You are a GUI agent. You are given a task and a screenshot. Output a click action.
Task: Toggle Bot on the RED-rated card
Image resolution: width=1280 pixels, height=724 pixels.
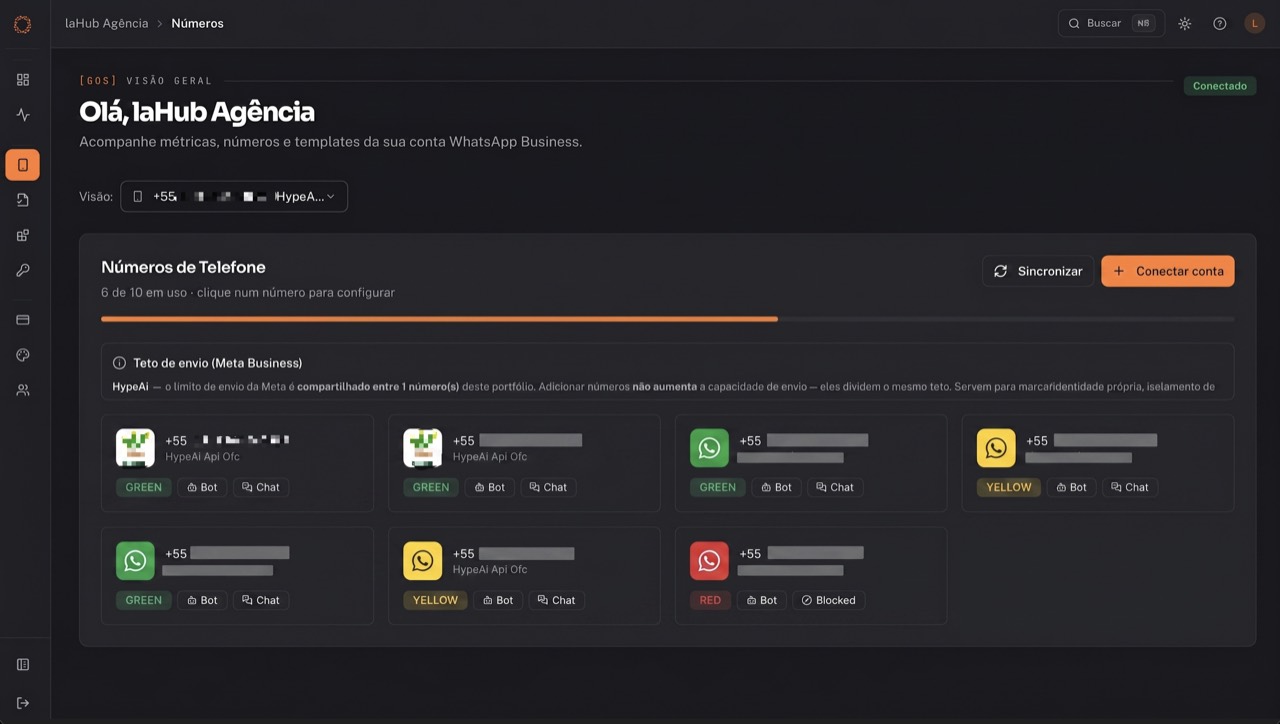click(762, 600)
